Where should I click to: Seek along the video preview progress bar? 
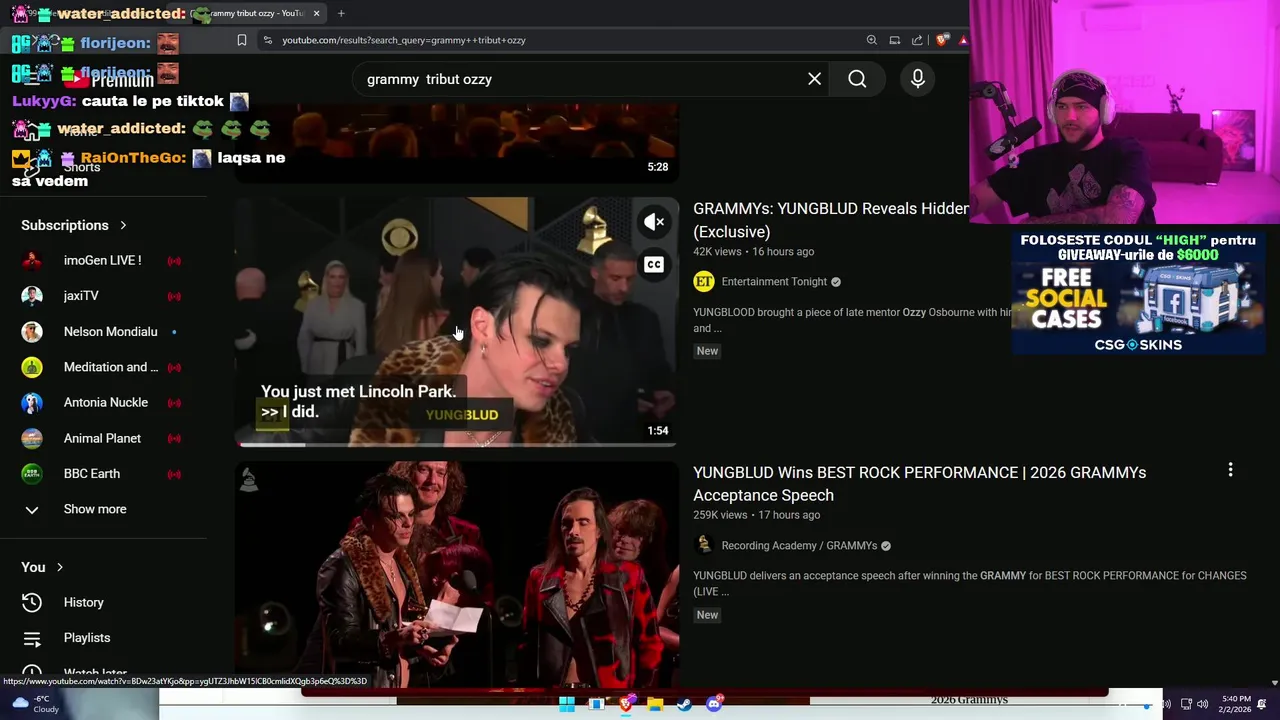pos(457,444)
